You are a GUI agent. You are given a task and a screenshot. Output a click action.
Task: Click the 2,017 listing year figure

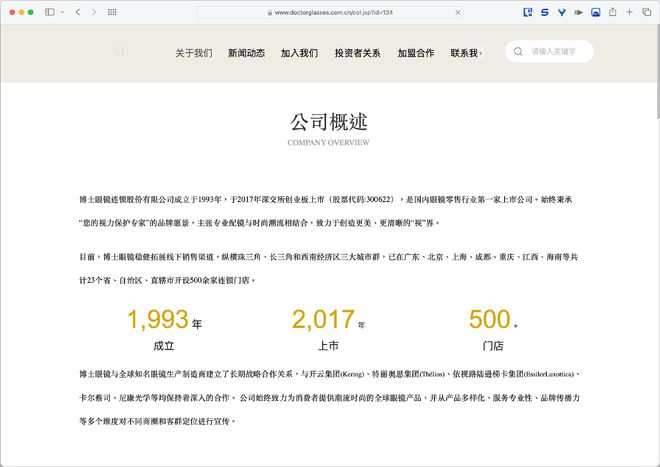[x=323, y=319]
